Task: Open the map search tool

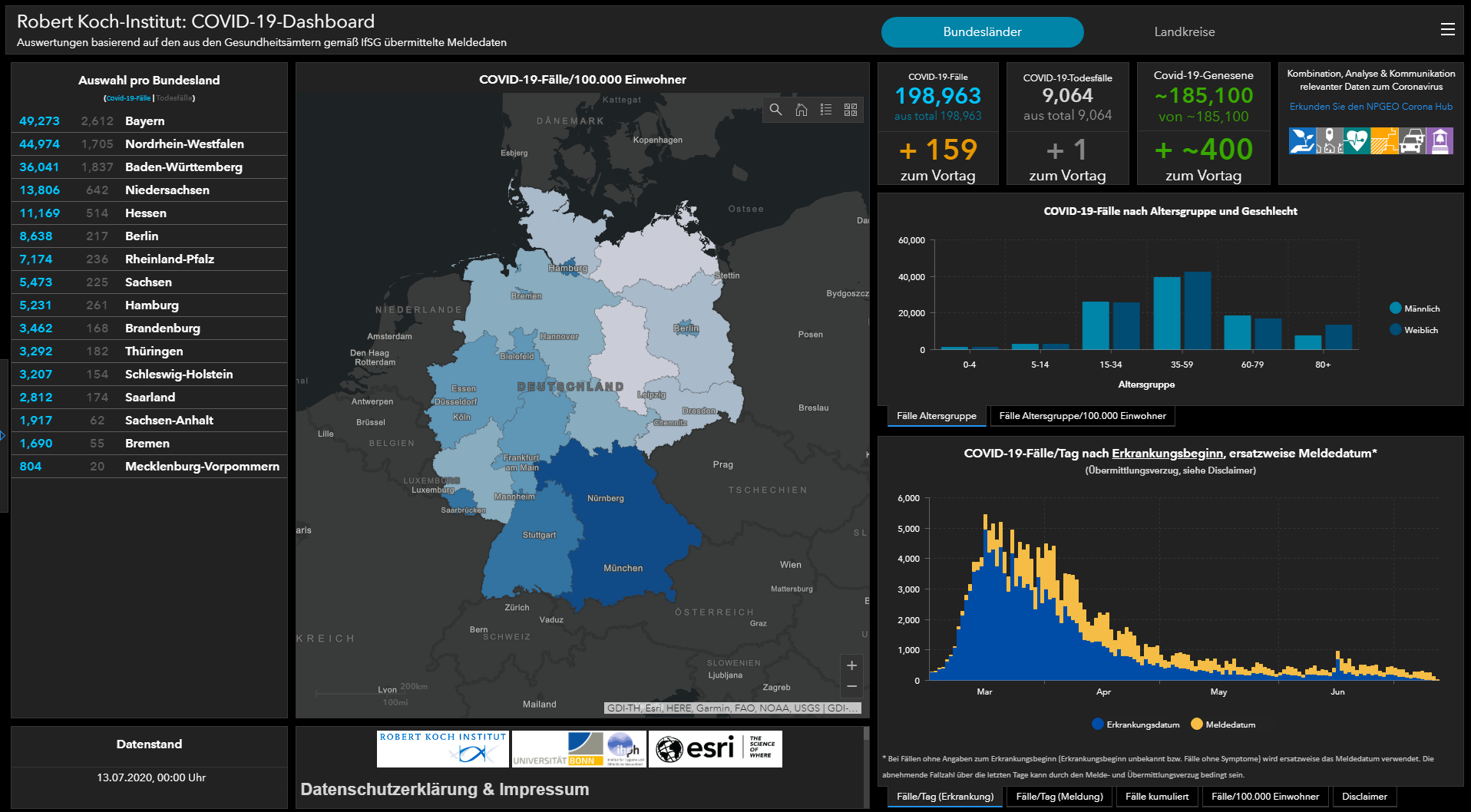Action: tap(775, 110)
